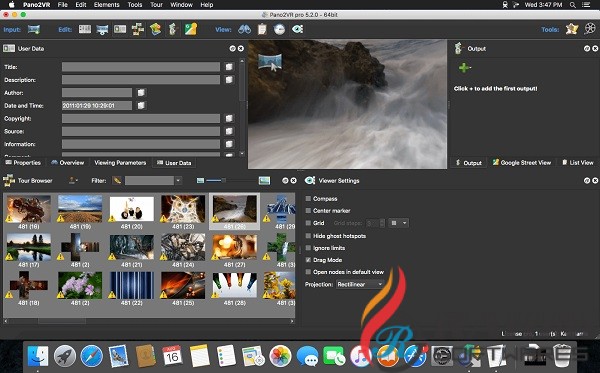
Task: Switch to the Properties tab
Action: pos(23,163)
